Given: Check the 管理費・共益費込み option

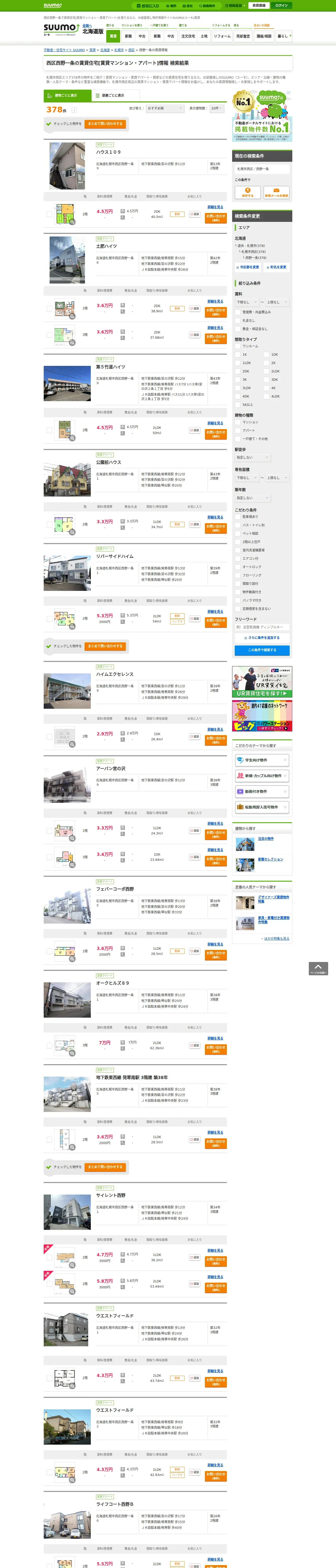Looking at the screenshot, I should [x=238, y=312].
